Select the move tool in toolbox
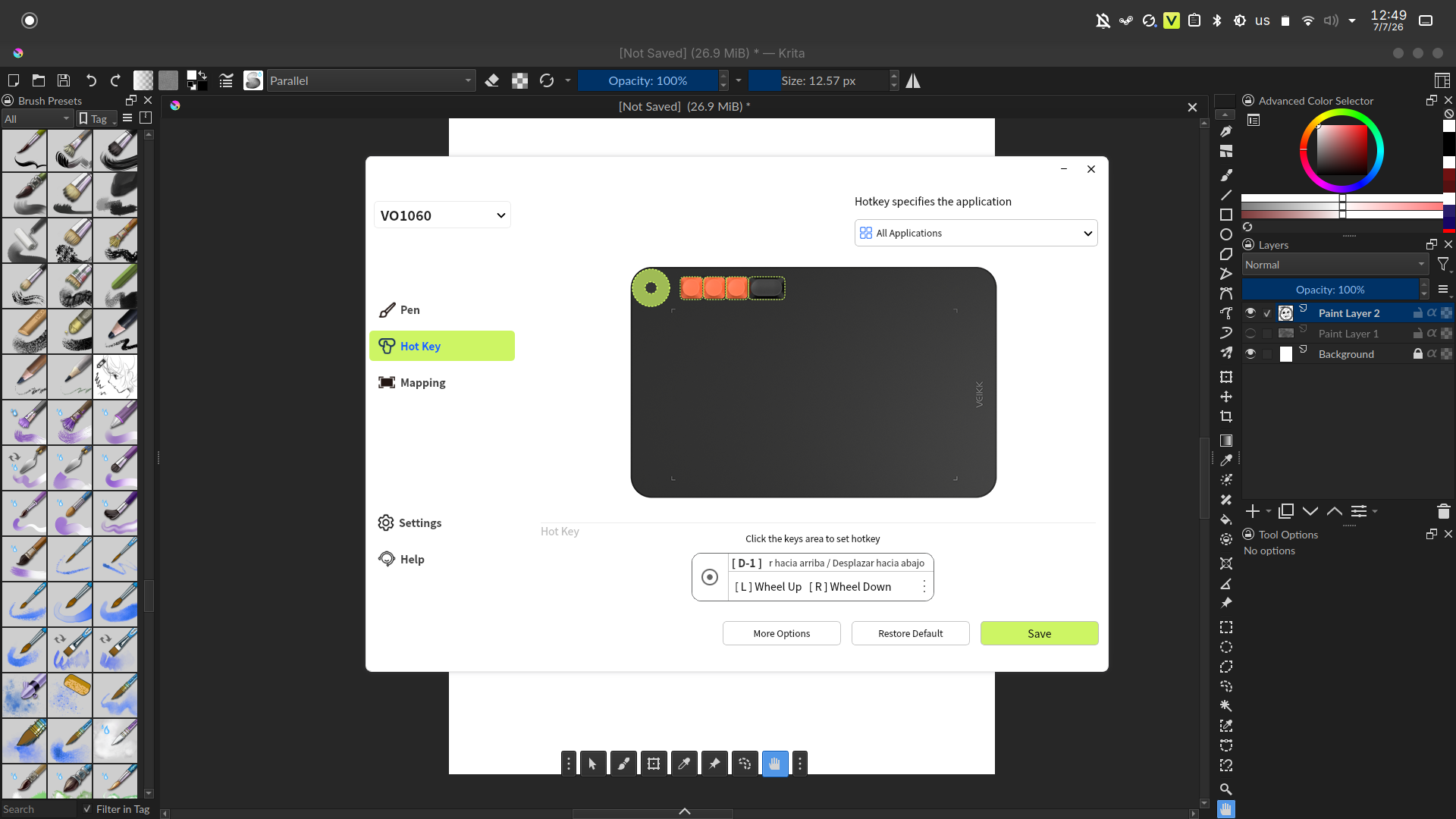 click(1226, 397)
